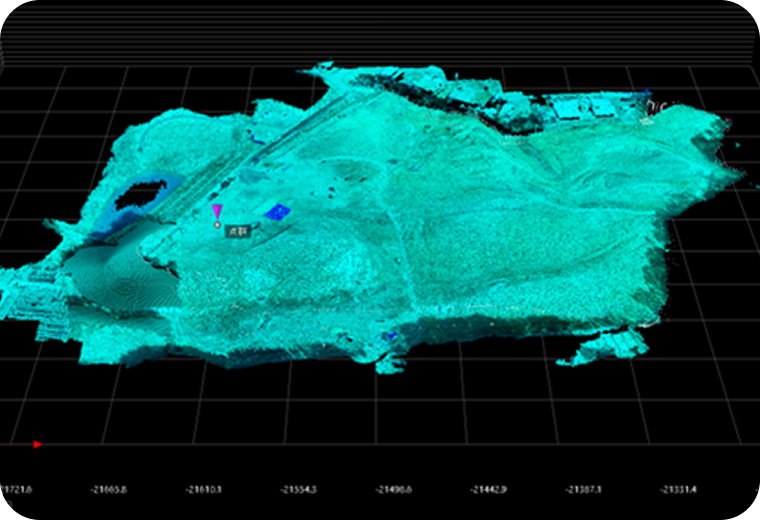Screen dimensions: 760x520
Task: Click the red axis origin arrow
Action: 37,443
